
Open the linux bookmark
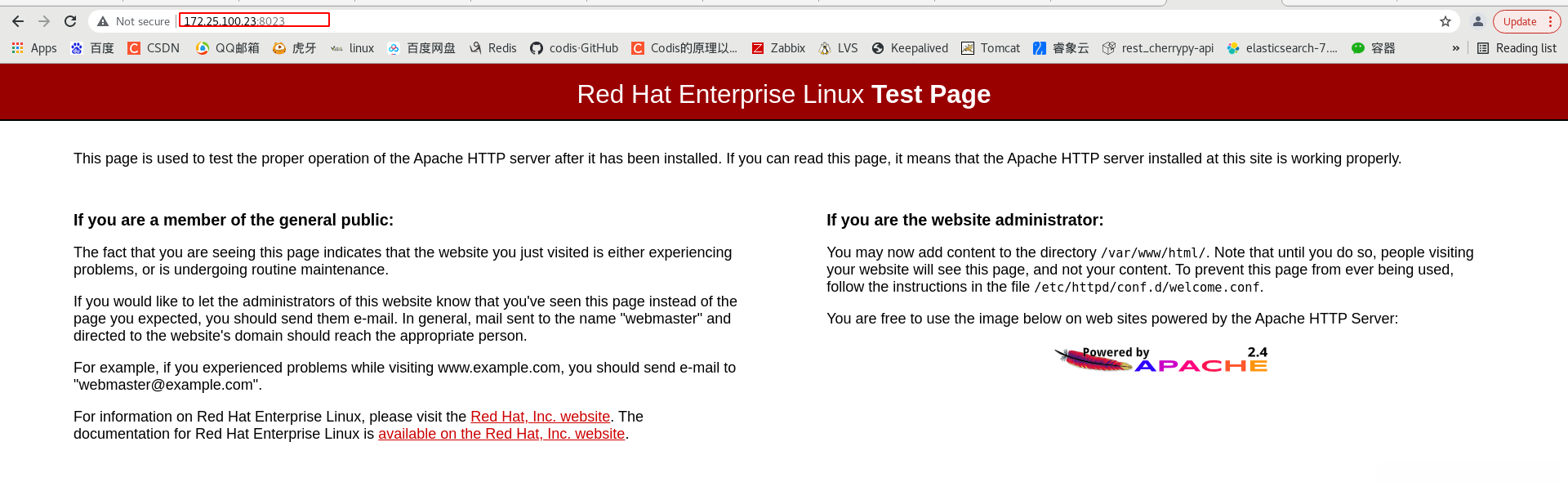(x=352, y=48)
